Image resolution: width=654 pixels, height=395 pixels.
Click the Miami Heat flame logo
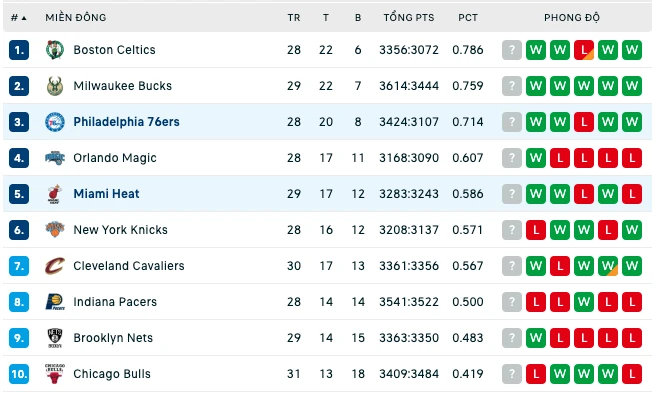click(55, 194)
